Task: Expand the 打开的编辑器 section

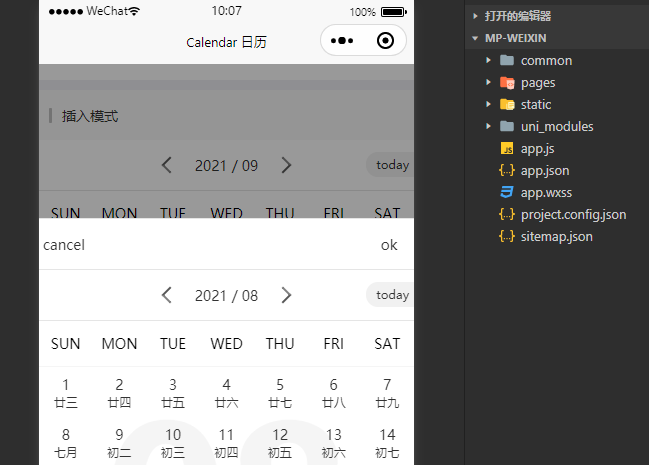Action: point(517,16)
